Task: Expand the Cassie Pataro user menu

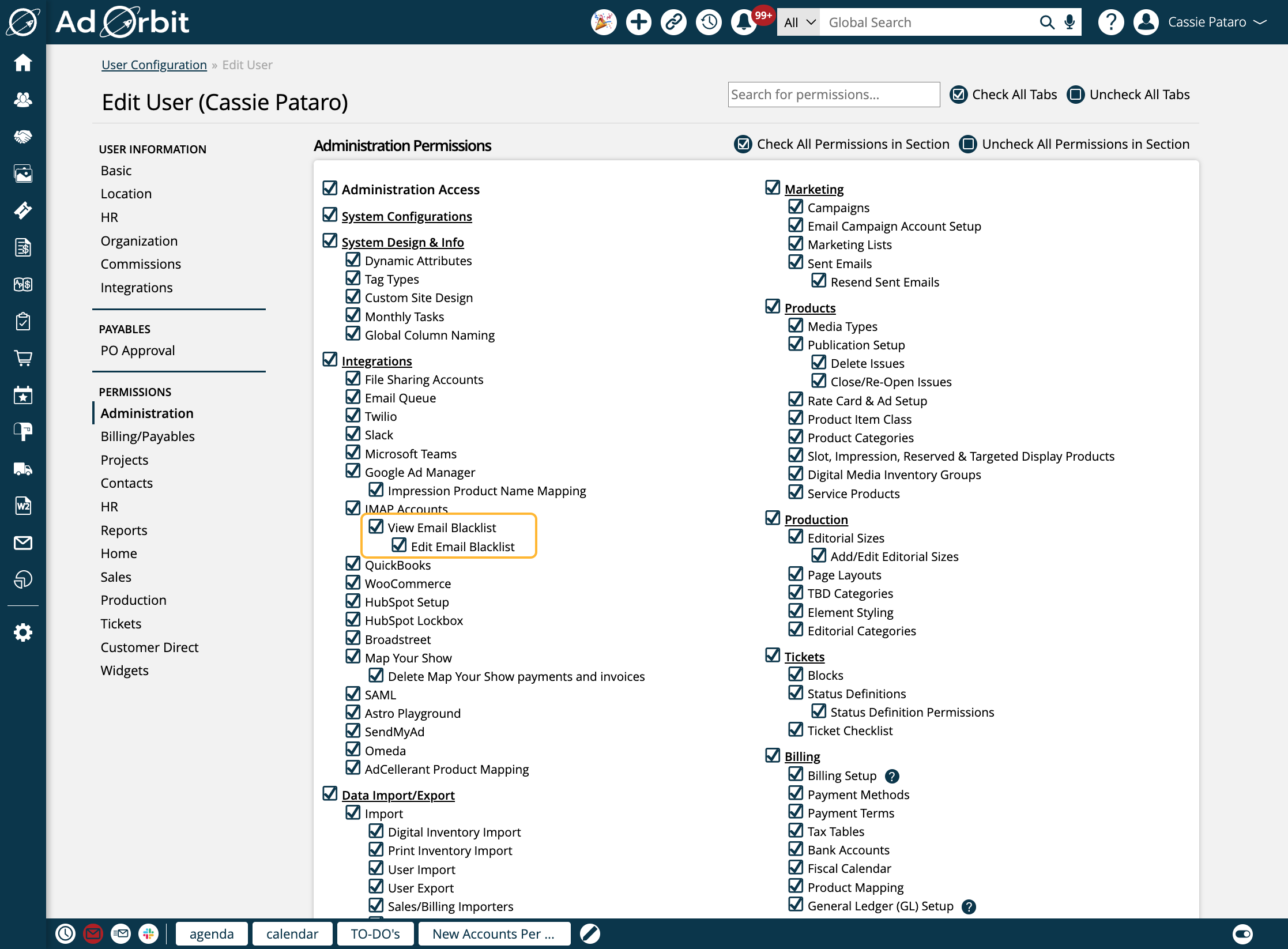Action: (1208, 22)
